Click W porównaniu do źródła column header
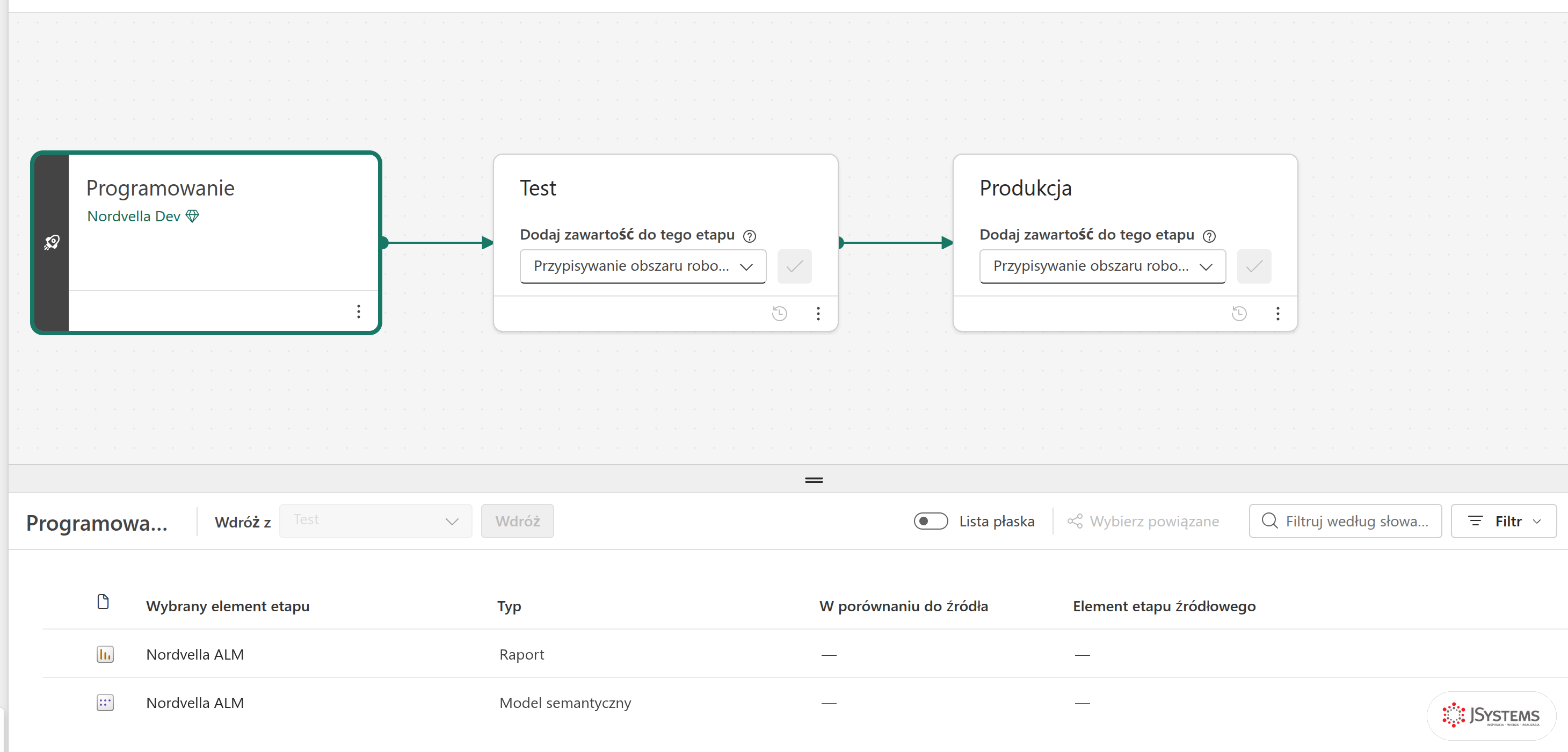This screenshot has height=752, width=1568. click(903, 606)
